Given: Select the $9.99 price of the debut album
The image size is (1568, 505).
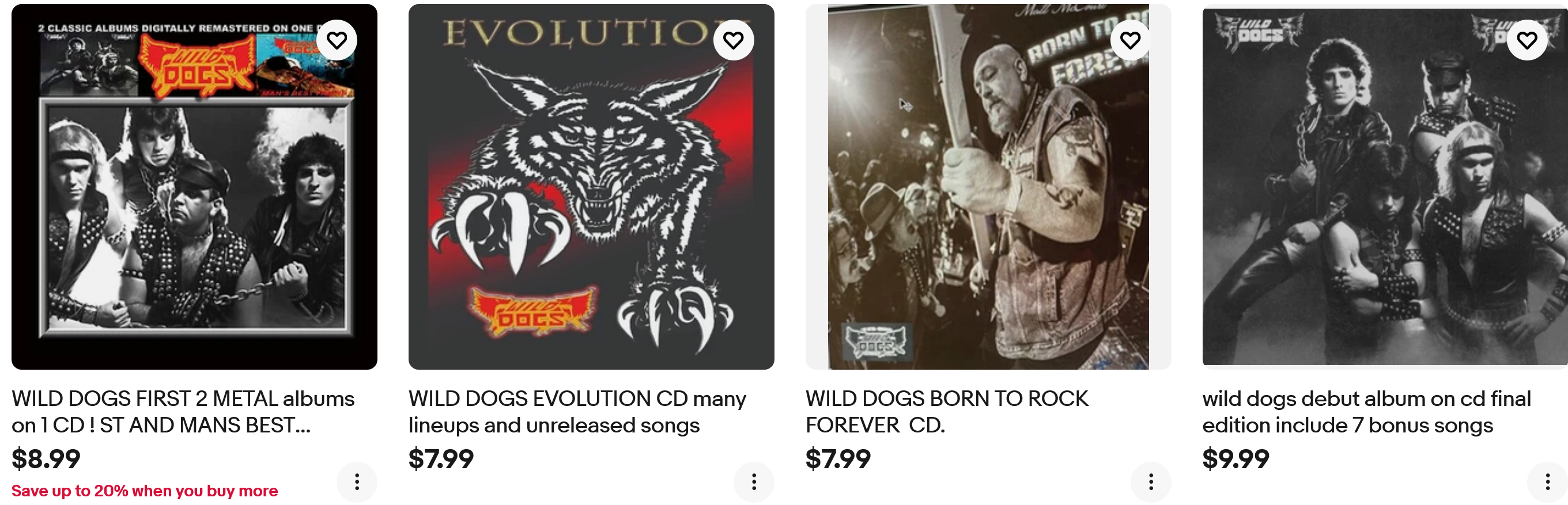Looking at the screenshot, I should point(1235,459).
